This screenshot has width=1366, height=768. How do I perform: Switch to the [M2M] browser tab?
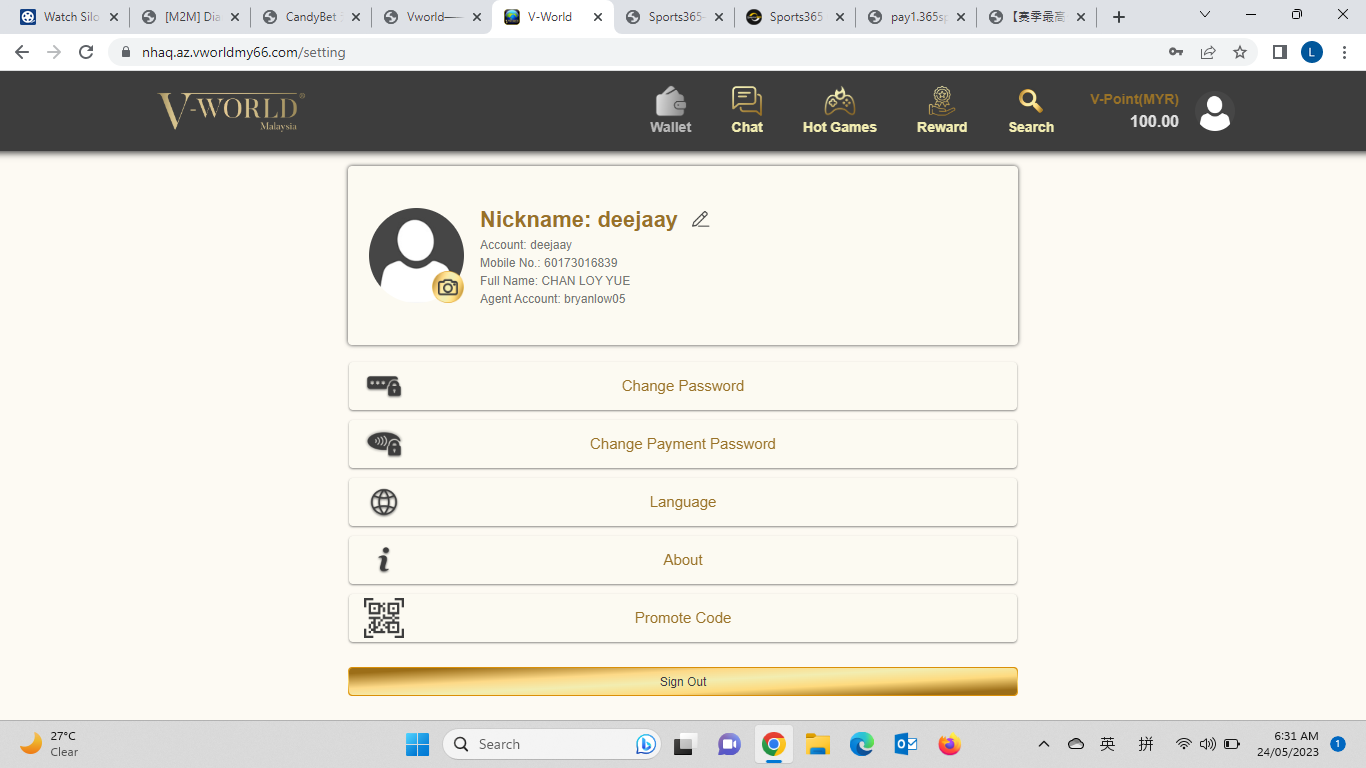191,17
